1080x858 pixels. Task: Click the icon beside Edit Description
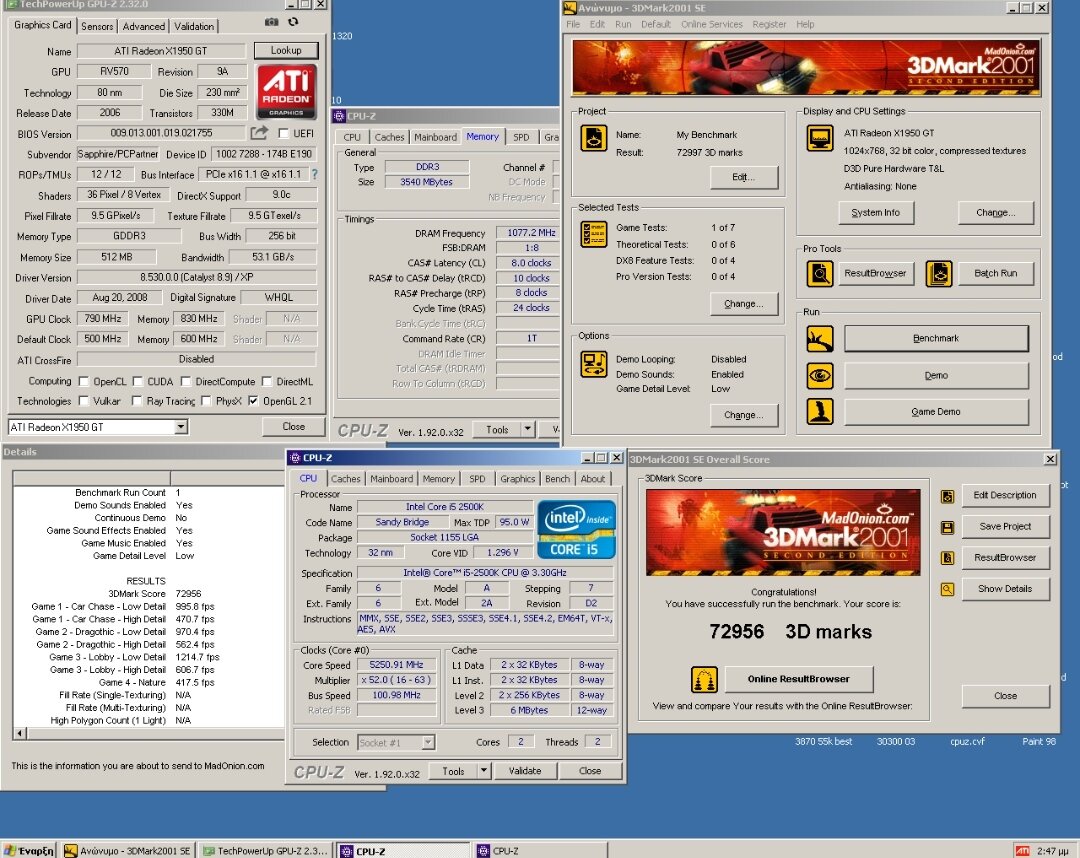(x=948, y=496)
